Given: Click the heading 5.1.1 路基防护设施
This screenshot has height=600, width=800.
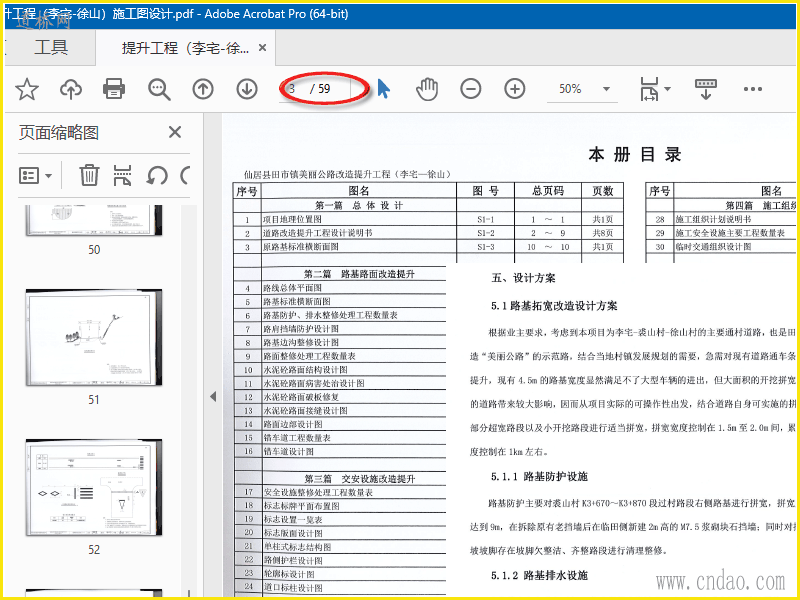Looking at the screenshot, I should 539,477.
